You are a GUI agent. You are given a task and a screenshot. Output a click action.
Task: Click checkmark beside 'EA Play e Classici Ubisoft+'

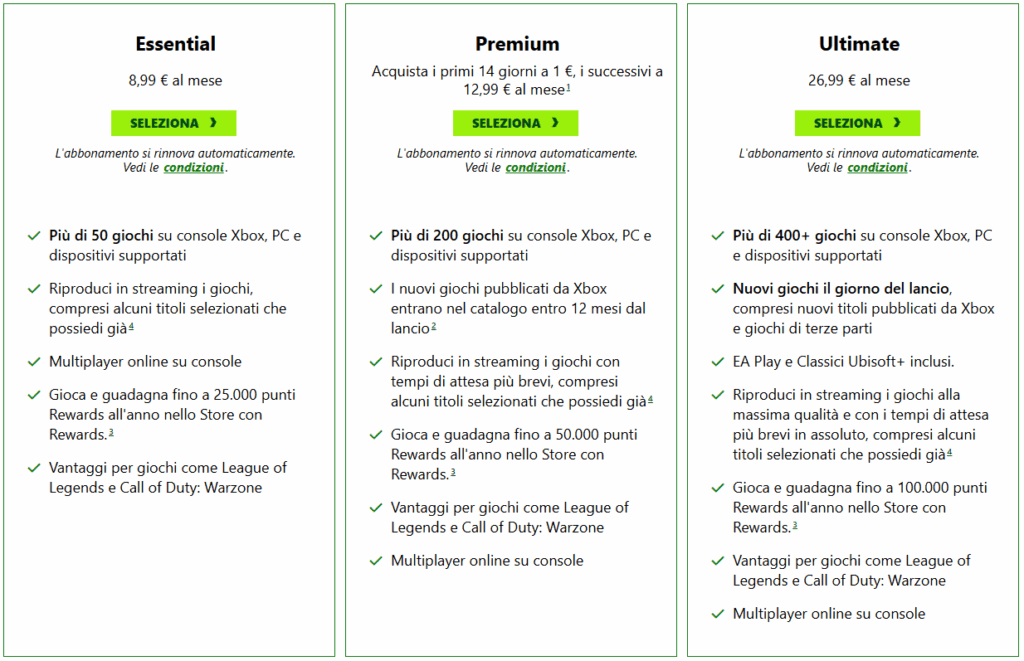[718, 362]
